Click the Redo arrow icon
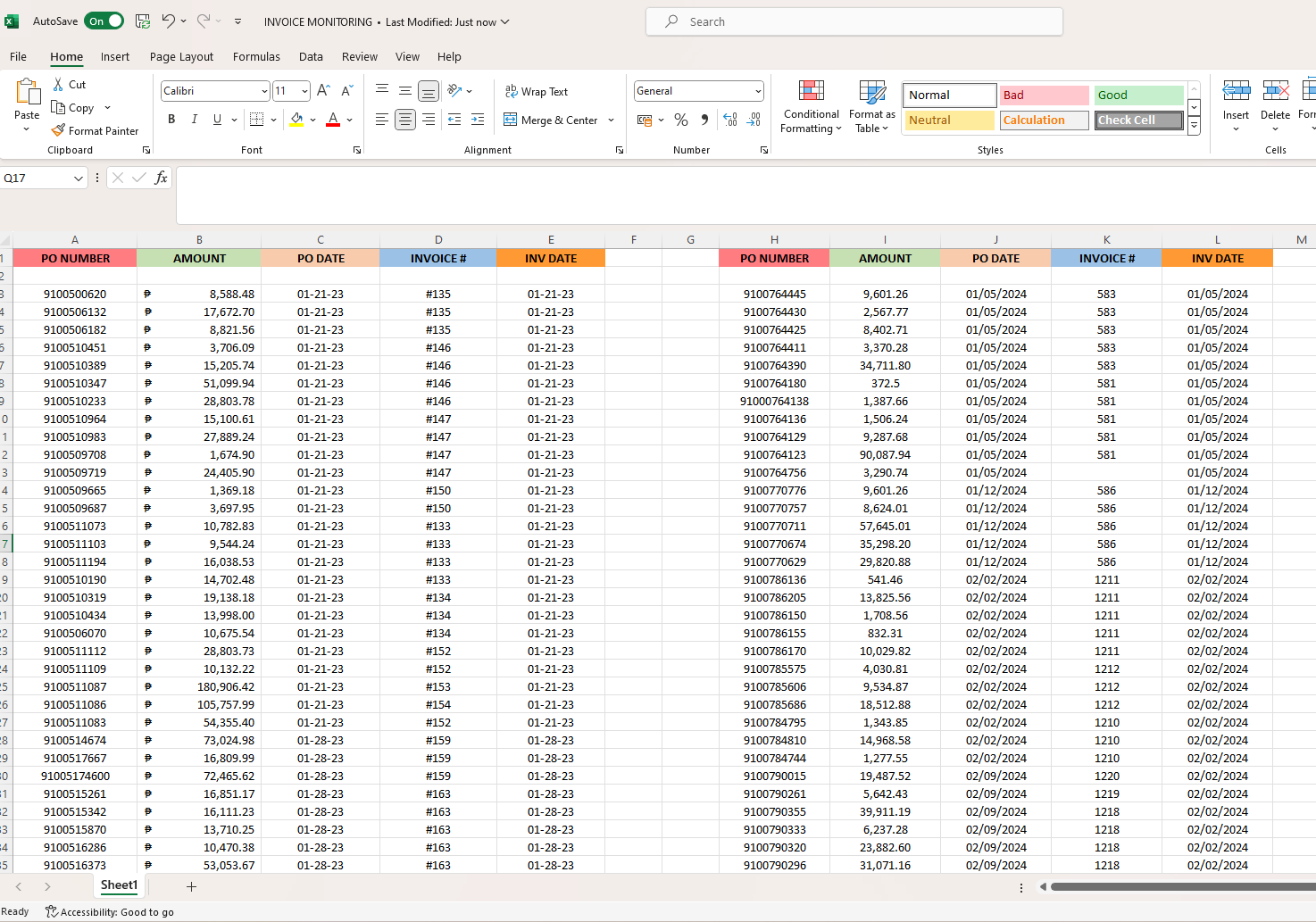The width and height of the screenshot is (1316, 922). tap(204, 21)
